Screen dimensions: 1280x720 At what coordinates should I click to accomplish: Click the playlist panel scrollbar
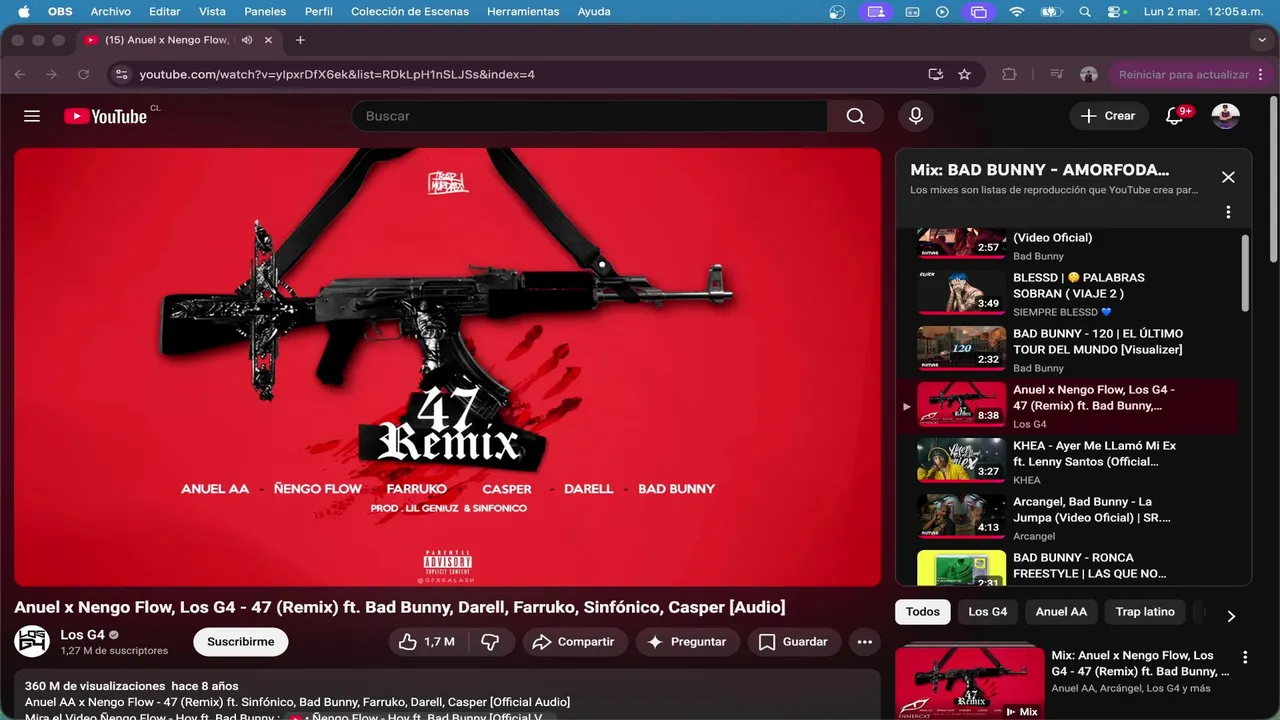pos(1245,272)
